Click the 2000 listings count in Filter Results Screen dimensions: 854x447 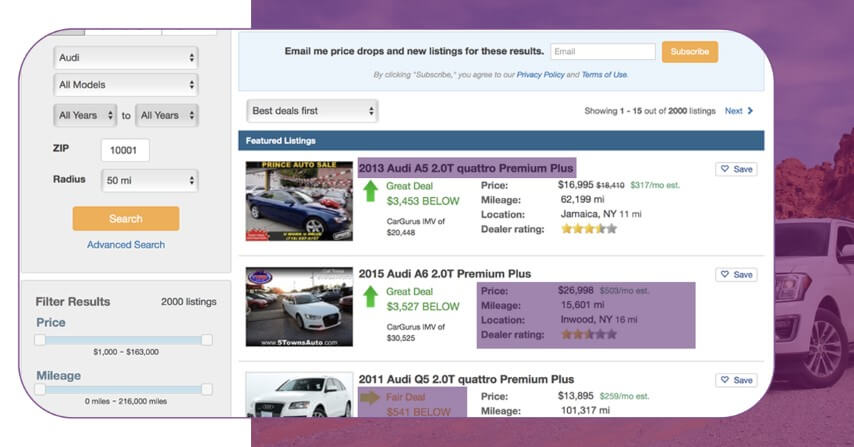188,302
